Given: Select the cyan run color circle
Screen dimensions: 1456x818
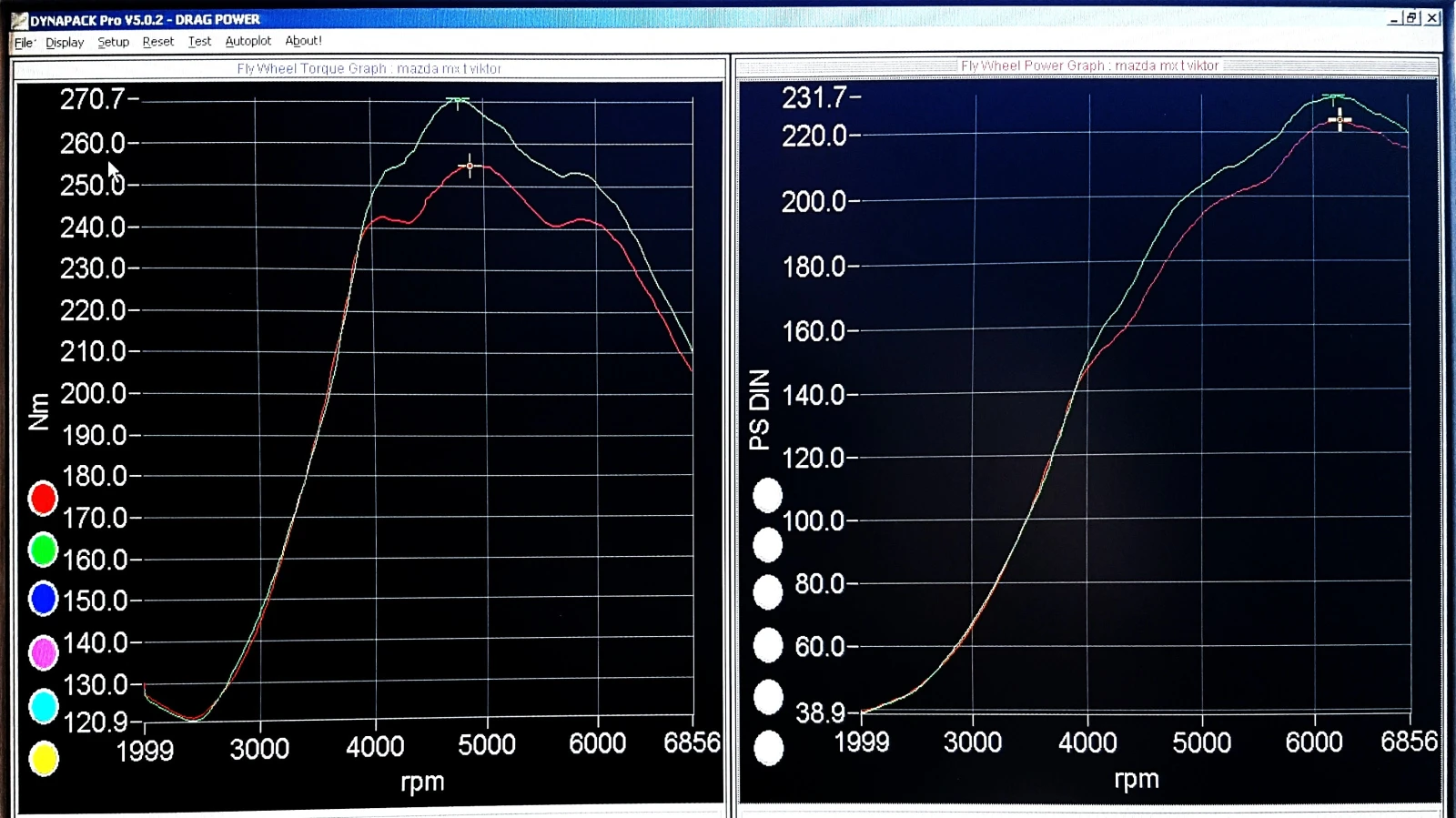Looking at the screenshot, I should click(x=44, y=706).
